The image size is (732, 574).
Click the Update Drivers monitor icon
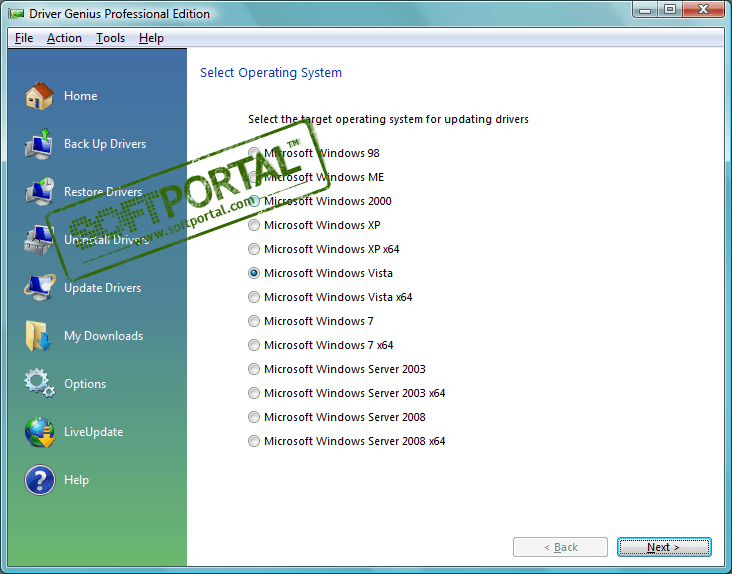pyautogui.click(x=40, y=288)
